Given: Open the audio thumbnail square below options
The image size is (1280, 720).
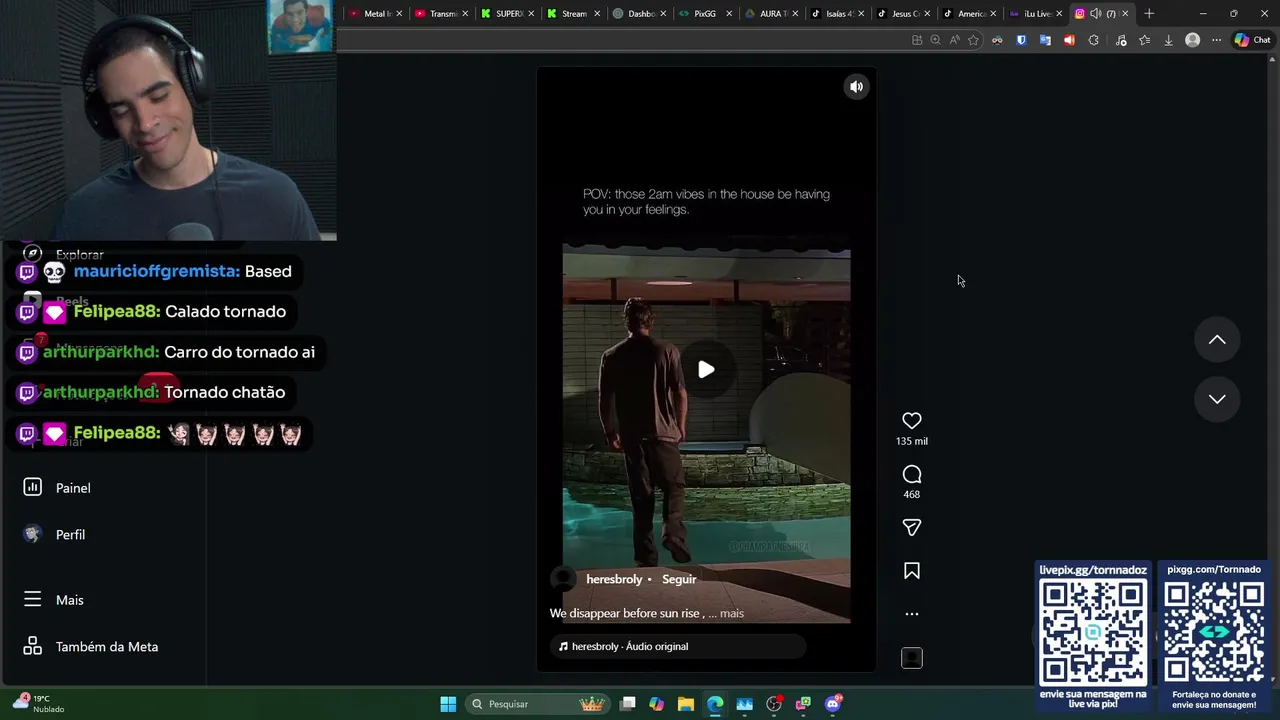Looking at the screenshot, I should [911, 658].
